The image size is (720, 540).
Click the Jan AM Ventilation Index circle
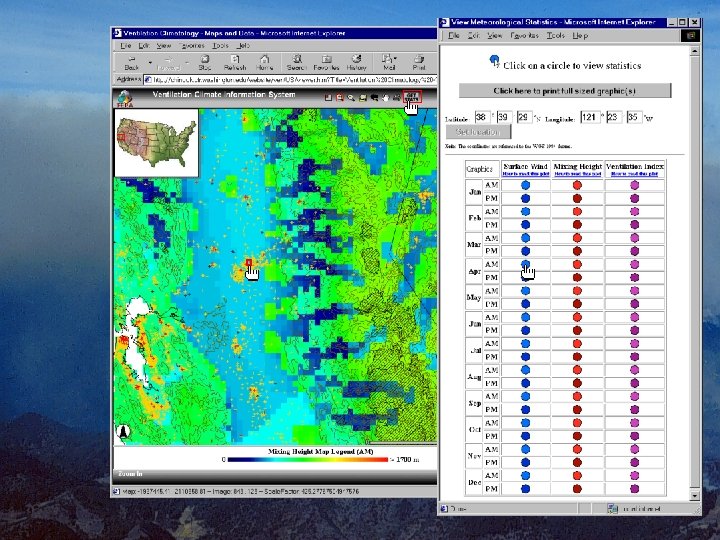(x=635, y=185)
